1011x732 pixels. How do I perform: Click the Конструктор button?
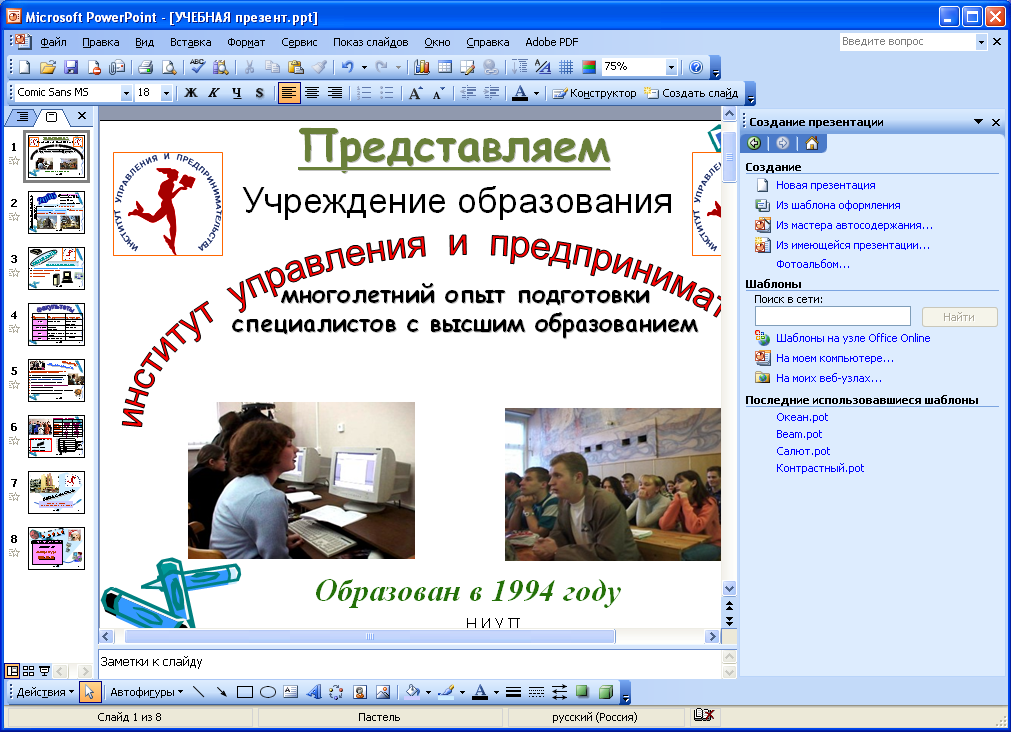[594, 94]
